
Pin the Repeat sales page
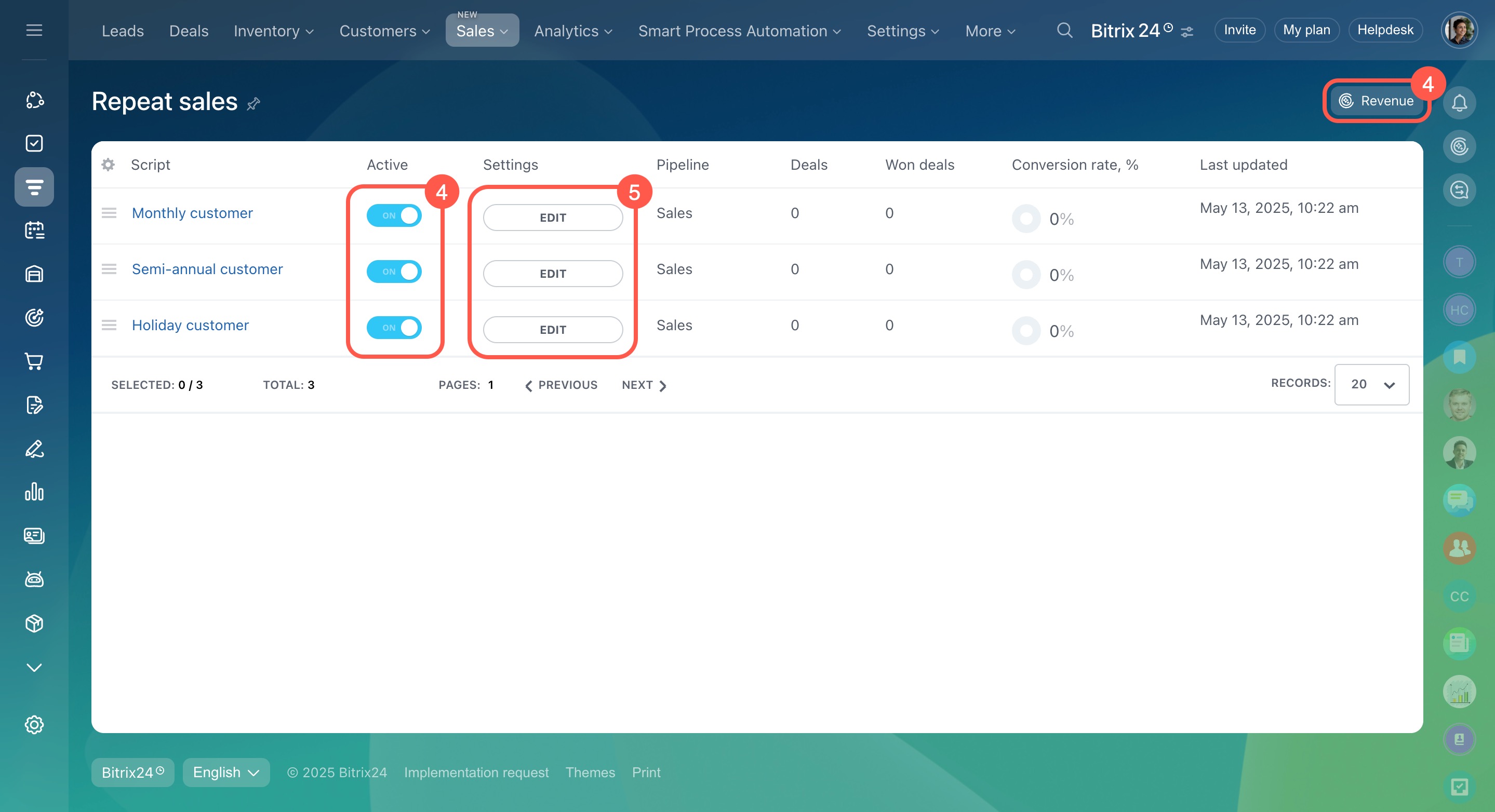point(253,104)
